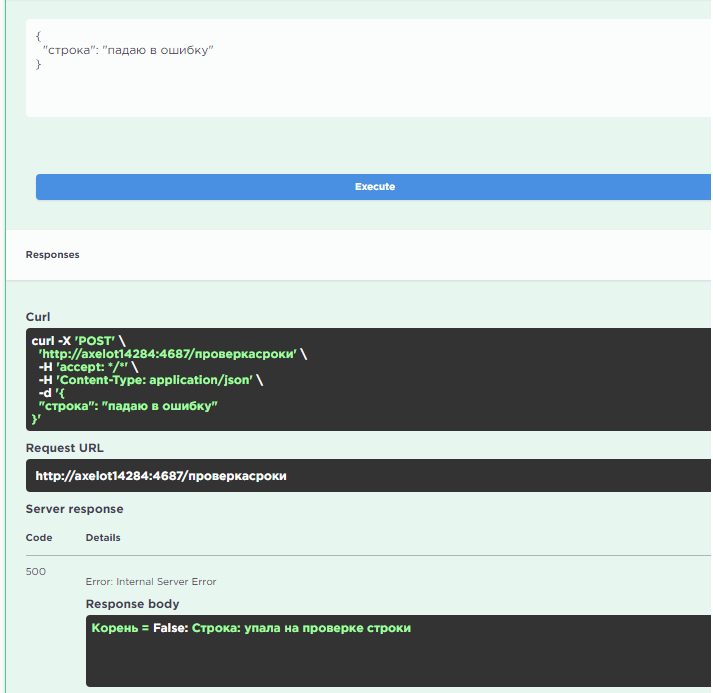Click the Details column header

pos(103,538)
